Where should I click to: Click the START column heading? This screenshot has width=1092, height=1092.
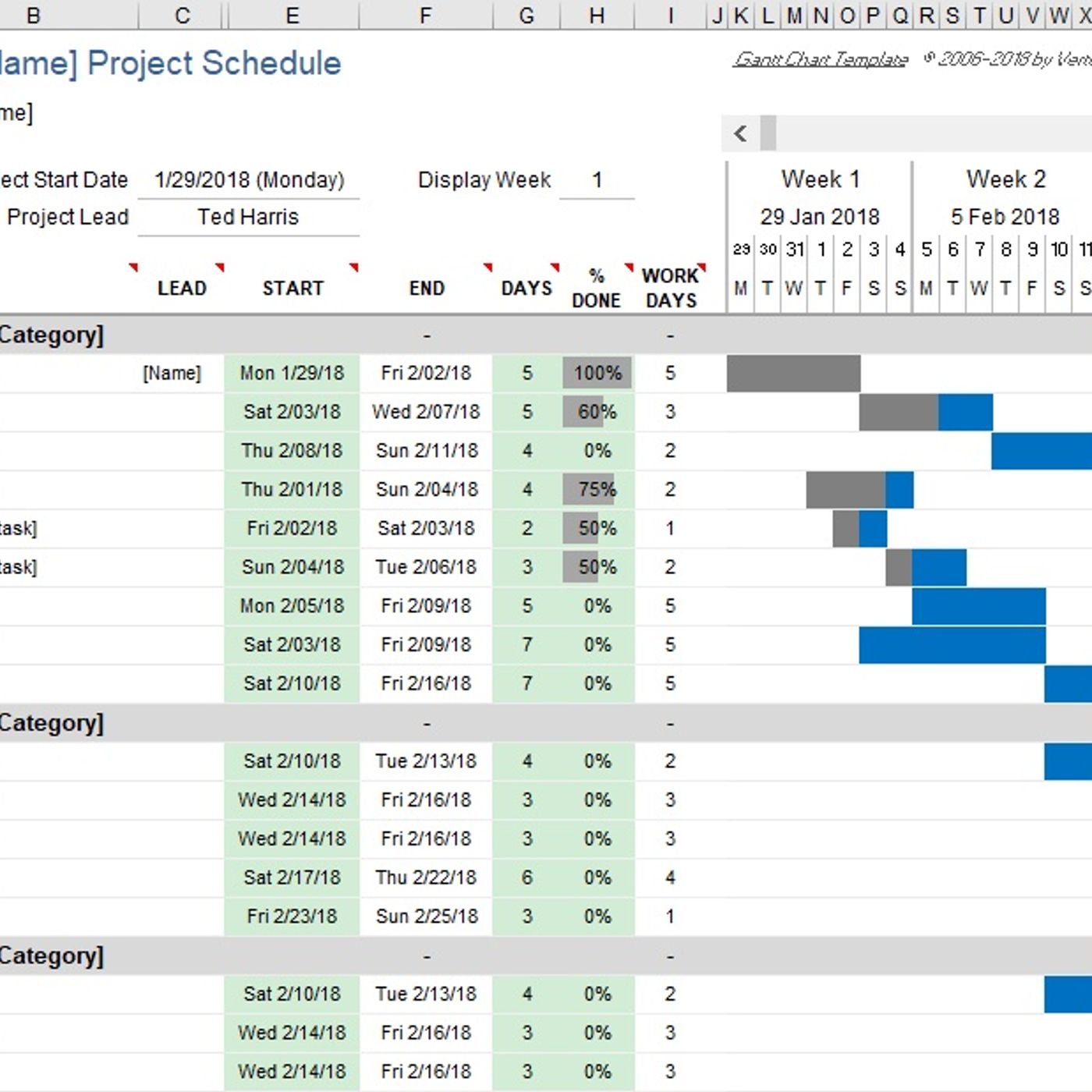coord(292,288)
